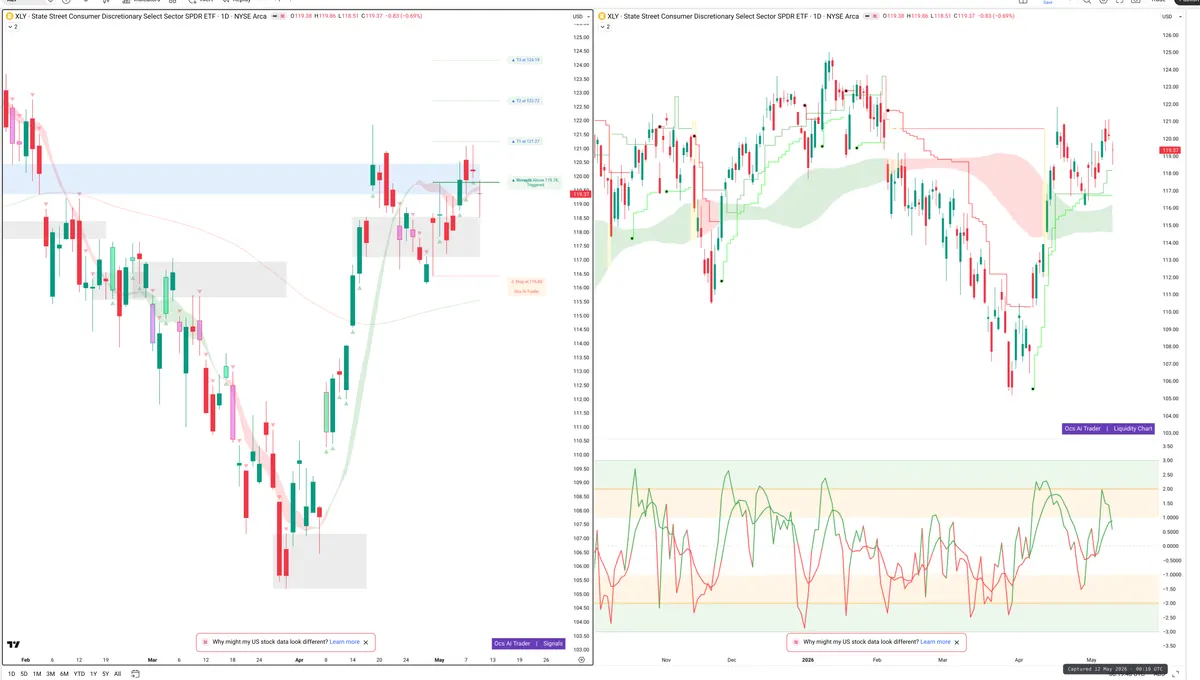This screenshot has height=680, width=1200.
Task: Open the USD currency dropdown in left chart
Action: click(579, 17)
